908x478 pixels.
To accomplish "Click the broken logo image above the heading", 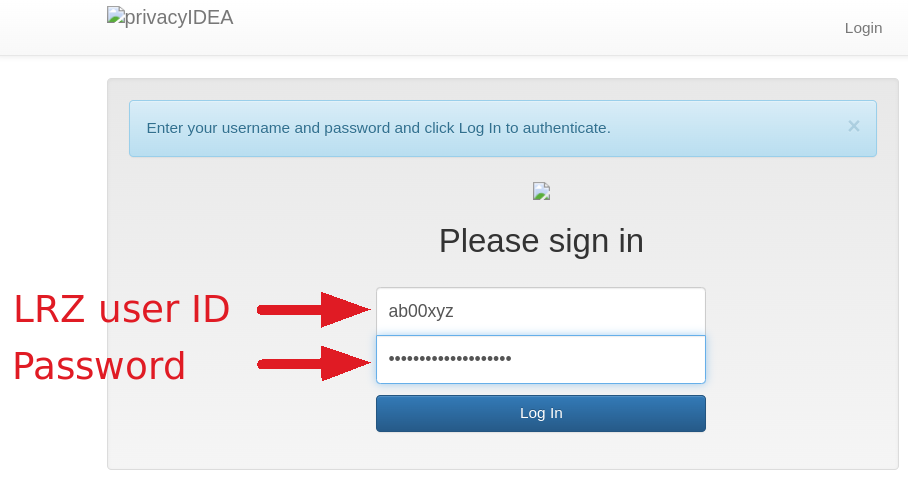I will coord(541,191).
